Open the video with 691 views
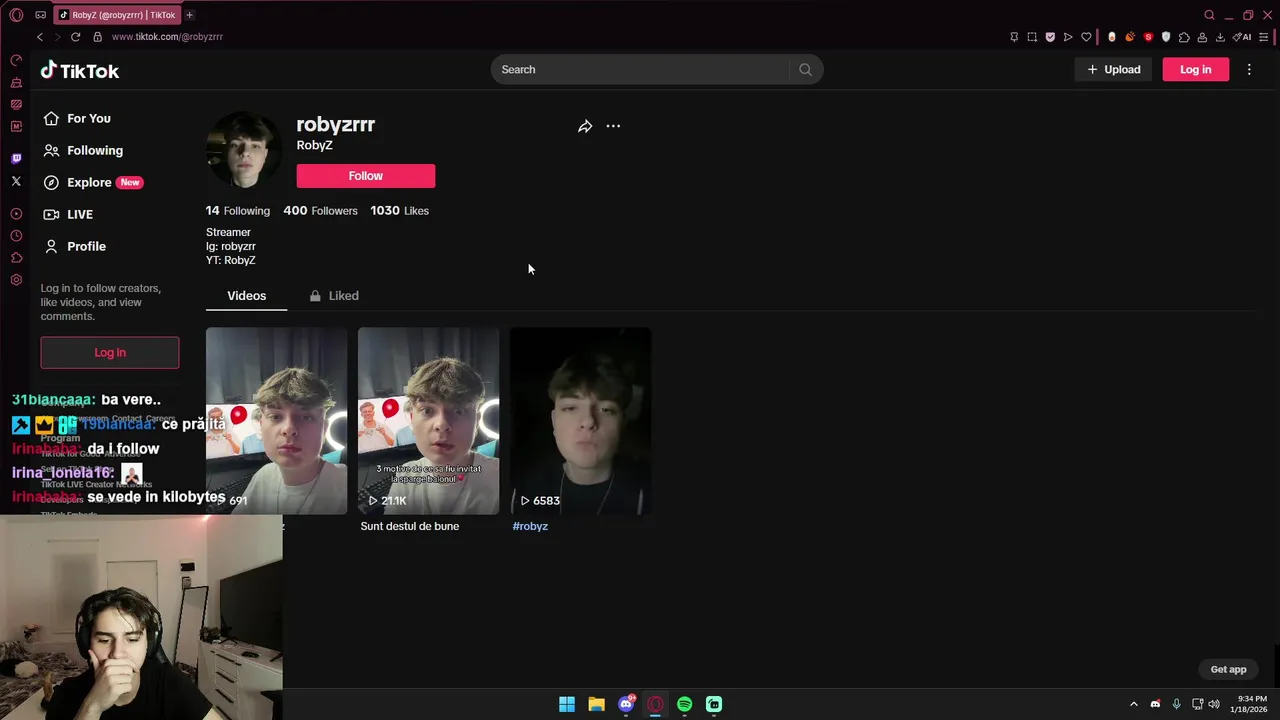Image resolution: width=1280 pixels, height=720 pixels. pos(276,421)
